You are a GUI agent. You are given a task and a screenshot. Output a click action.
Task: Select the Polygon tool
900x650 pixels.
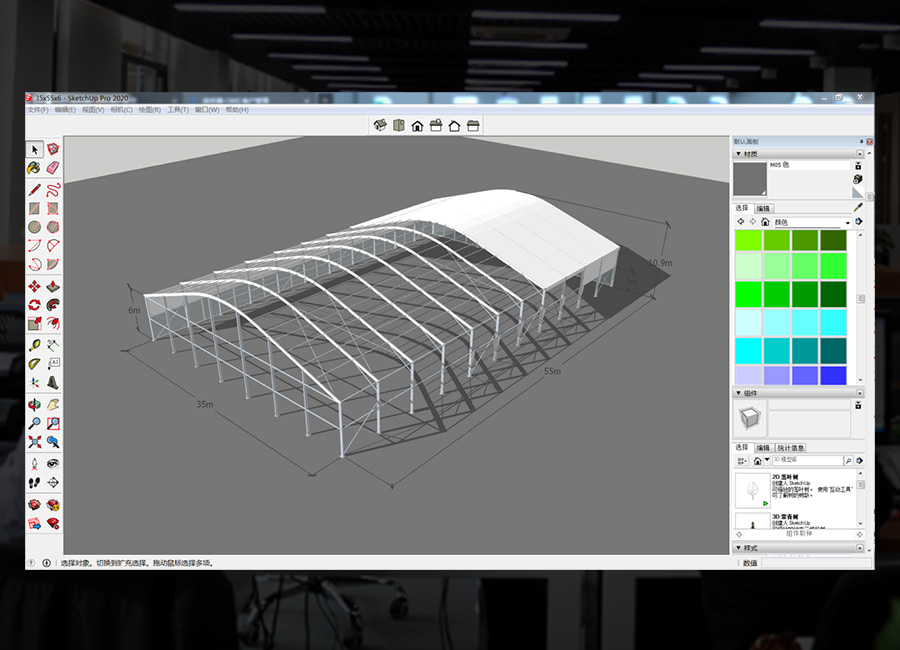point(53,227)
